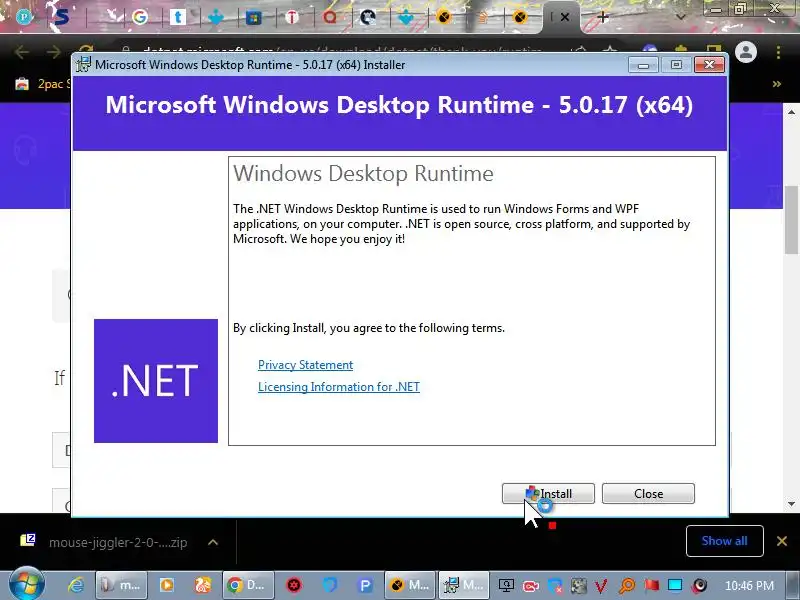The height and width of the screenshot is (600, 800).
Task: Open the 2pac bookmark in bookmarks bar
Action: (x=43, y=84)
